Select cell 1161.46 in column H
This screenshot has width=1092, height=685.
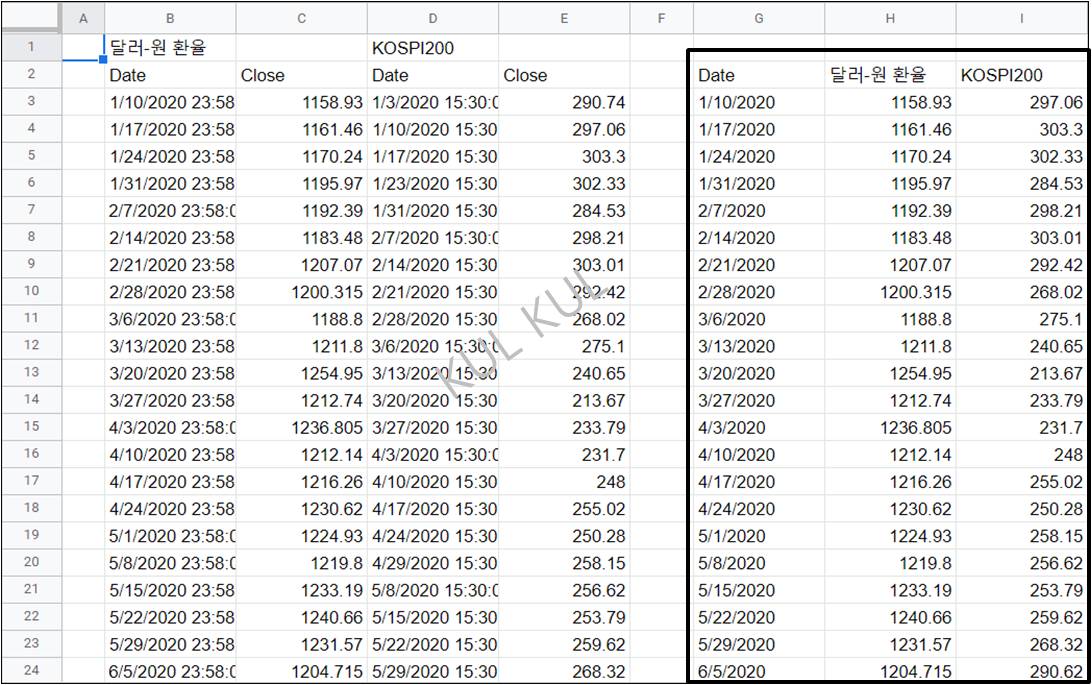click(890, 129)
